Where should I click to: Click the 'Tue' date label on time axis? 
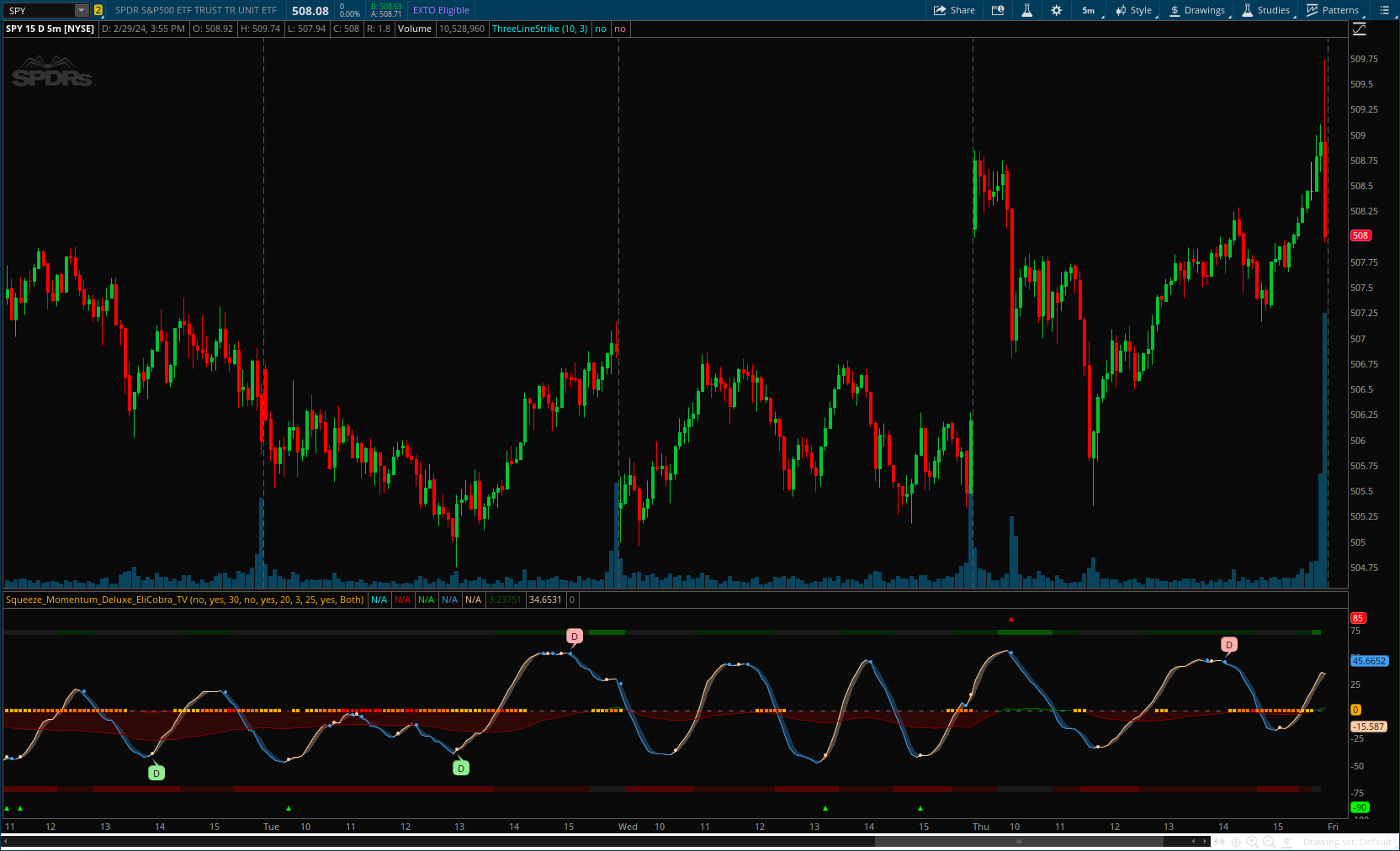click(271, 827)
